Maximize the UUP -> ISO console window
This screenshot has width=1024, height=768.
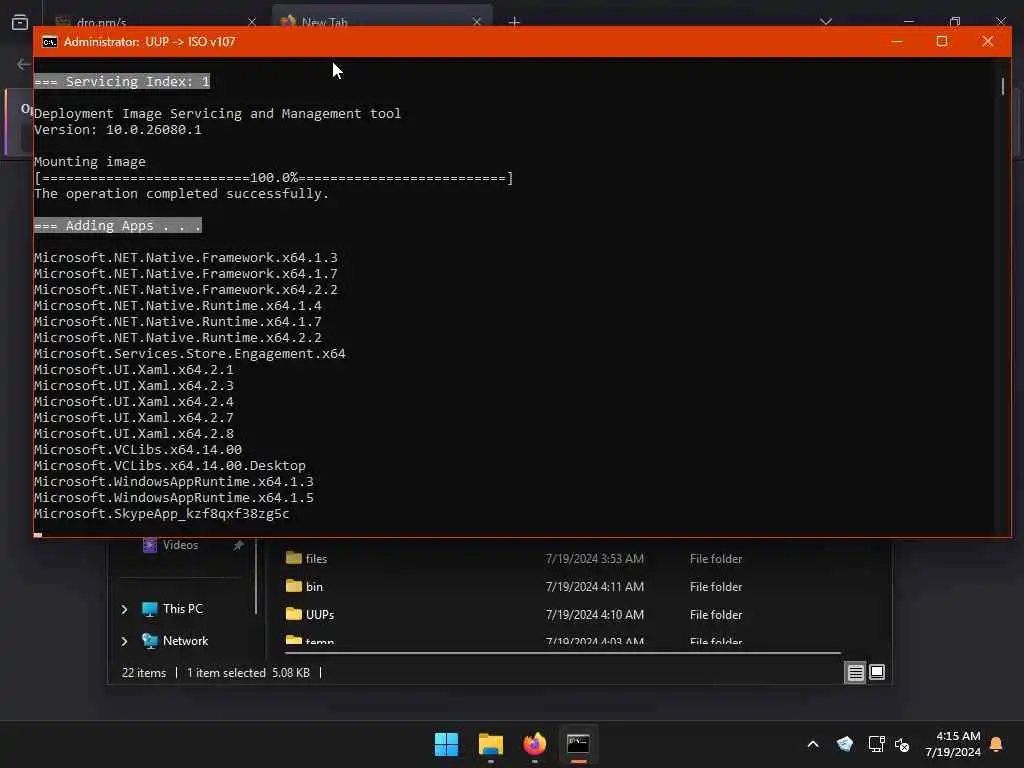point(942,41)
